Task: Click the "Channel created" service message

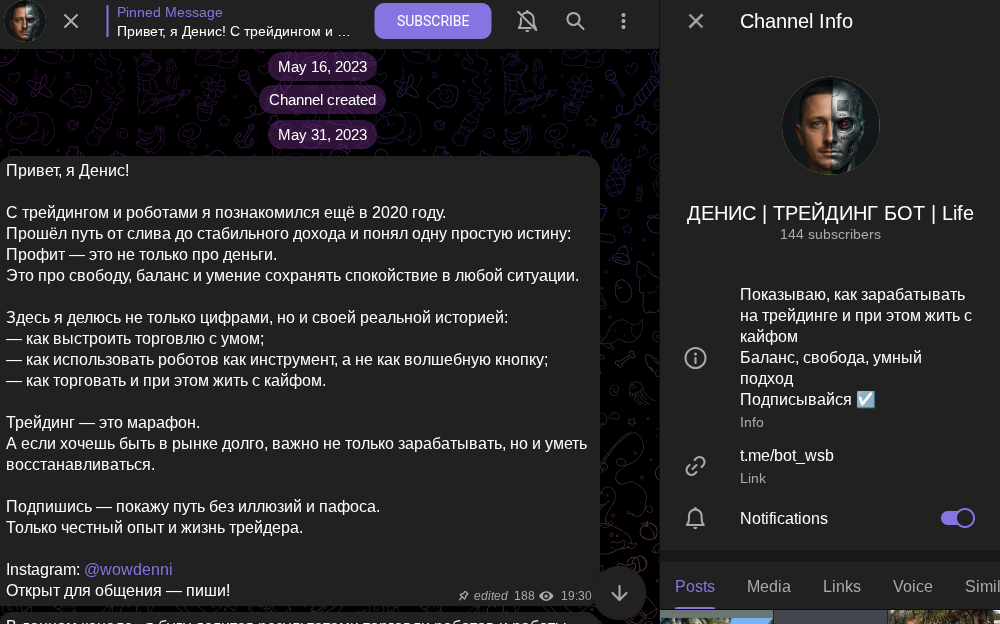Action: click(322, 100)
